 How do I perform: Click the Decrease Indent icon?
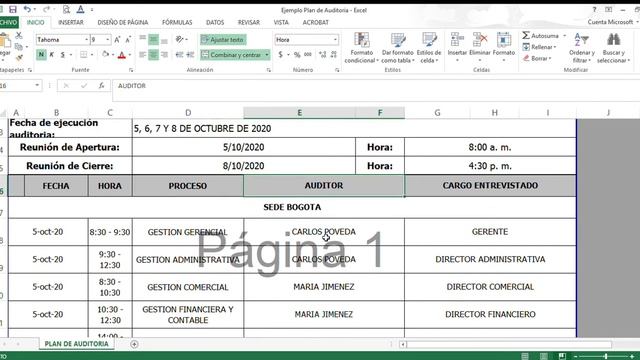click(x=179, y=54)
